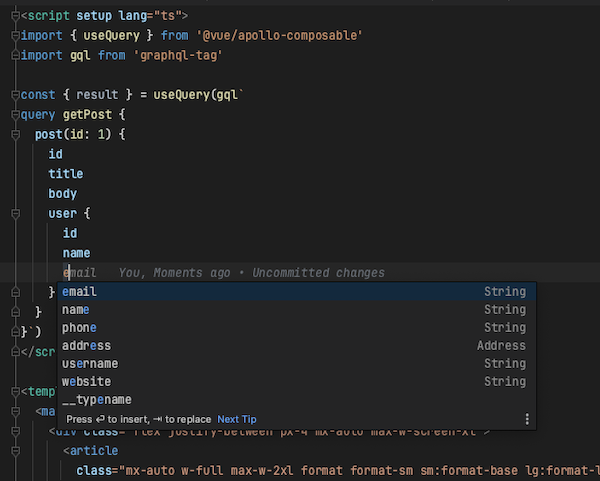Pick the phone suggestion from the list
The height and width of the screenshot is (481, 600).
click(80, 328)
